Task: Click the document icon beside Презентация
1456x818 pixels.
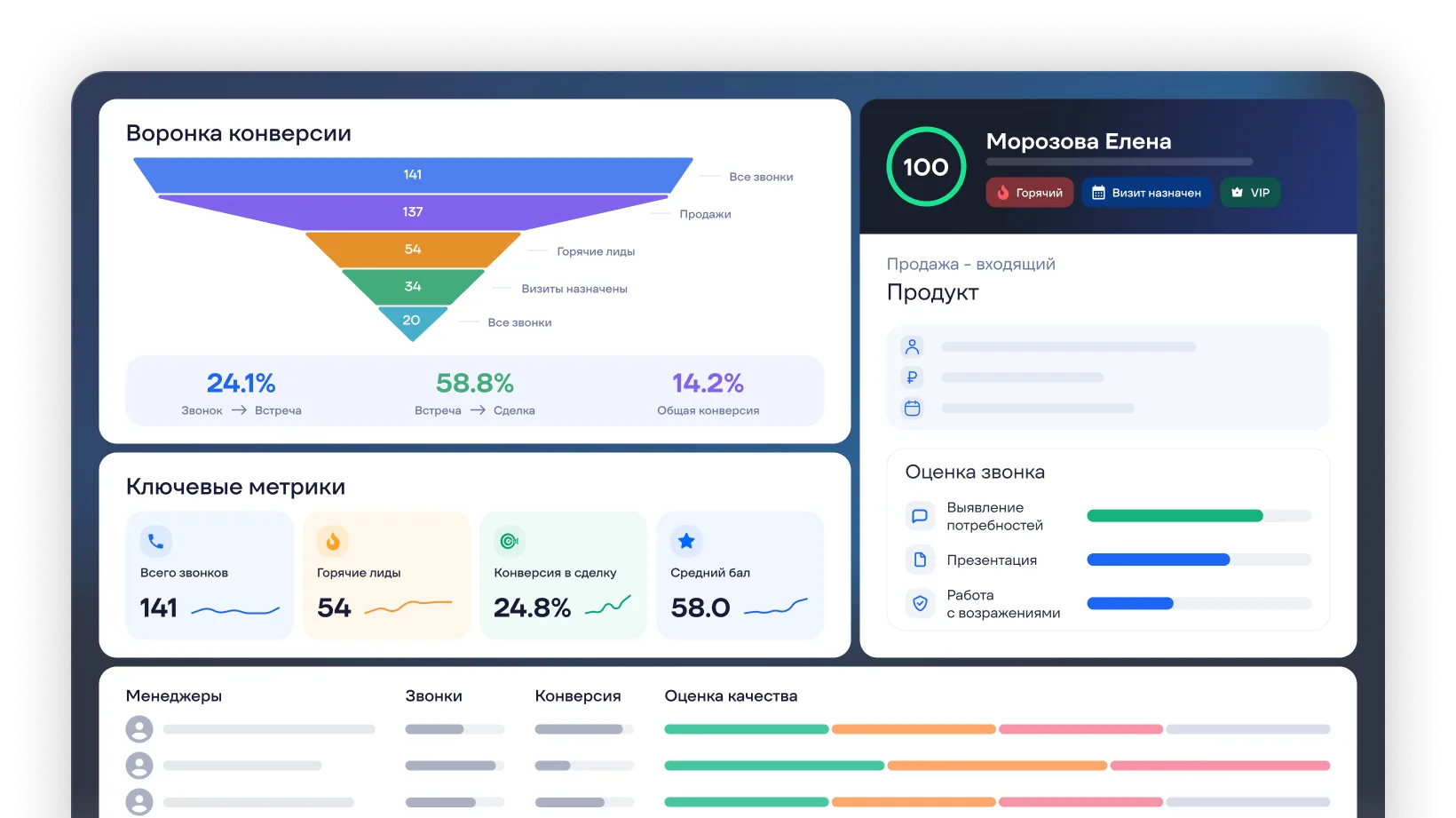Action: [920, 560]
